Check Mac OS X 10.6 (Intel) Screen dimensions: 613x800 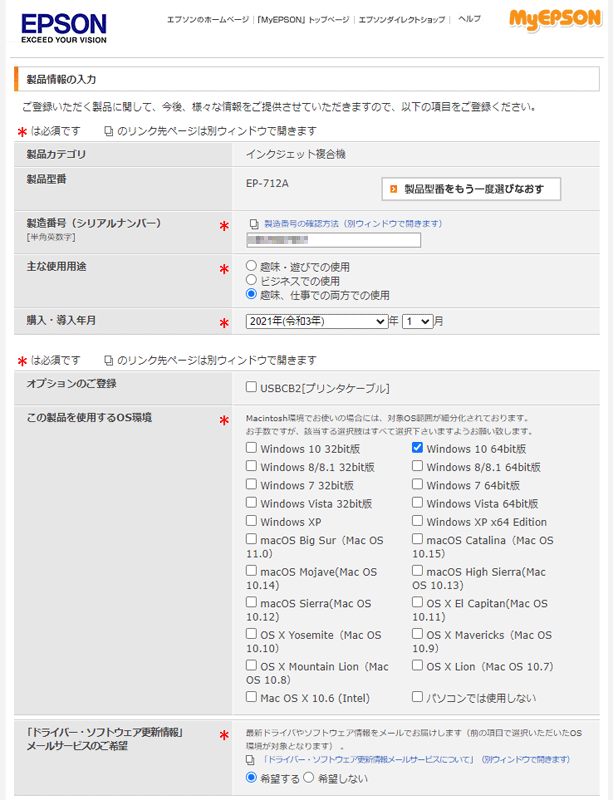click(251, 697)
